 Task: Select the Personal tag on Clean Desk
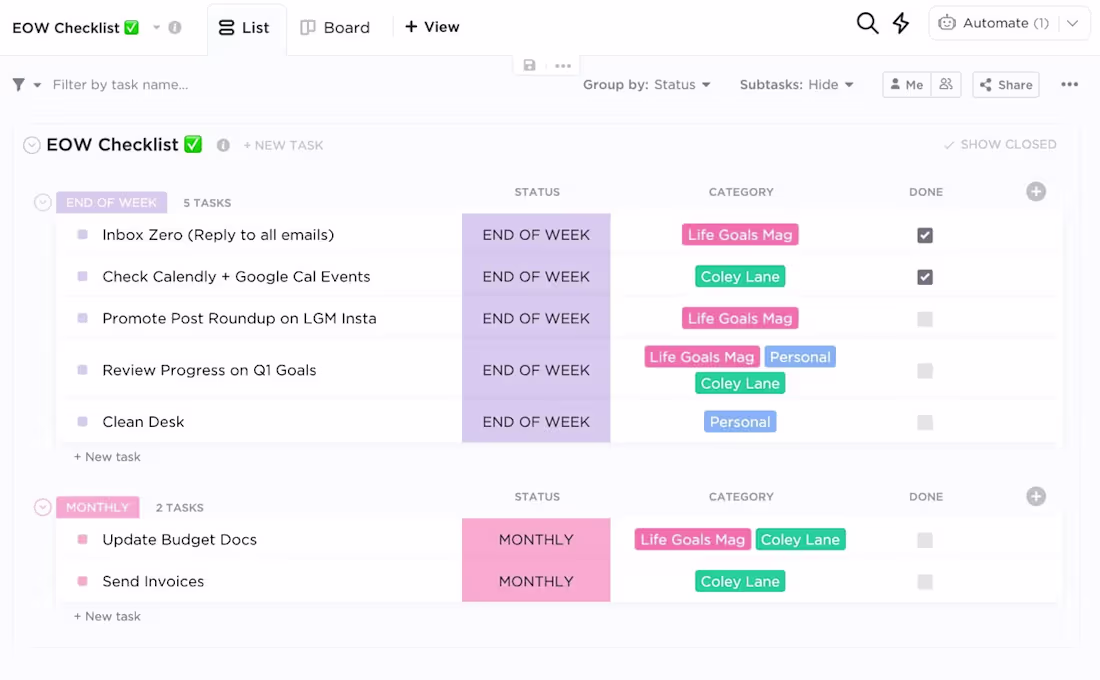[740, 421]
